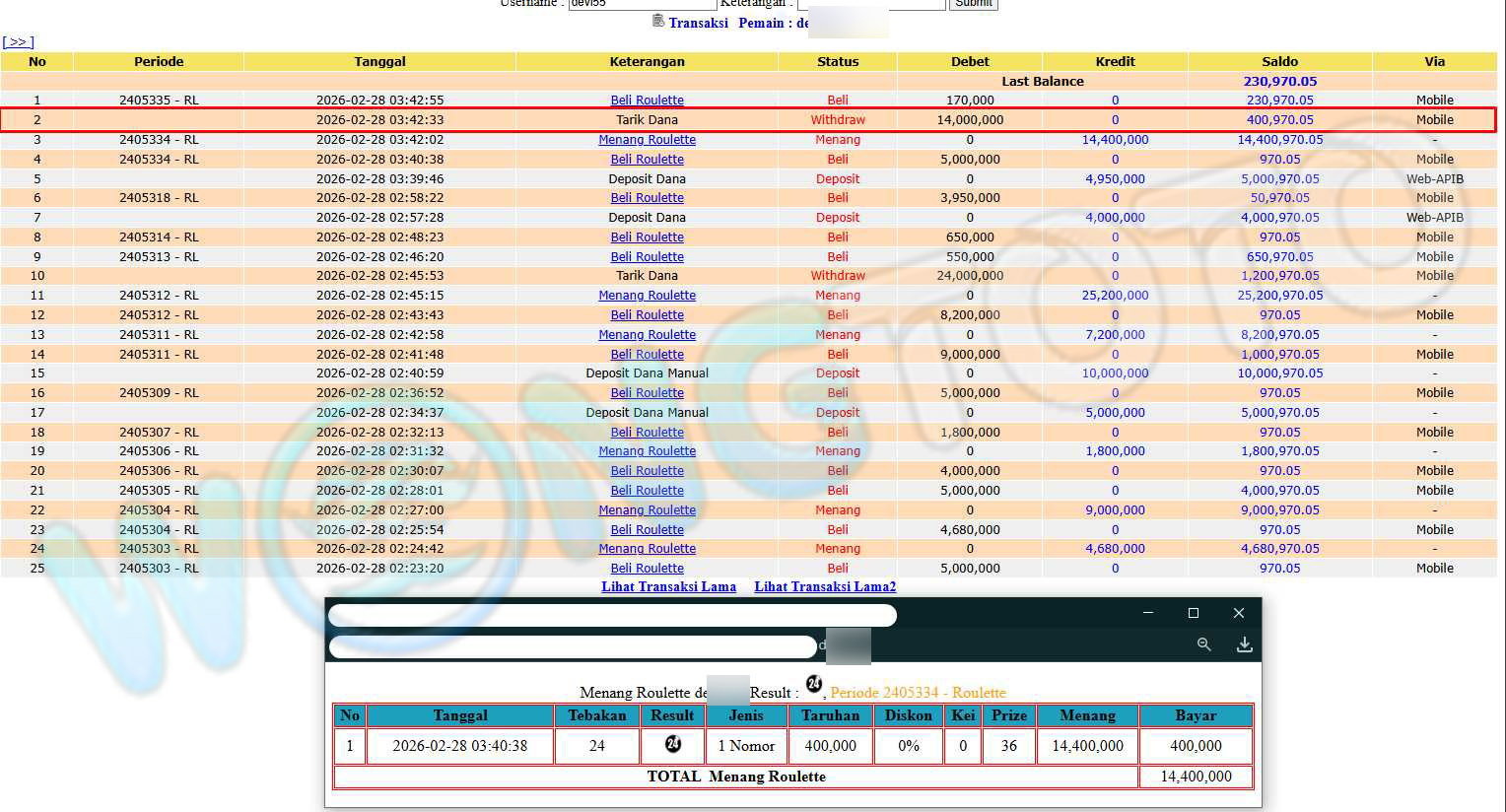The height and width of the screenshot is (812, 1506).
Task: Open the Lihat Transaksi Lama link
Action: click(668, 586)
